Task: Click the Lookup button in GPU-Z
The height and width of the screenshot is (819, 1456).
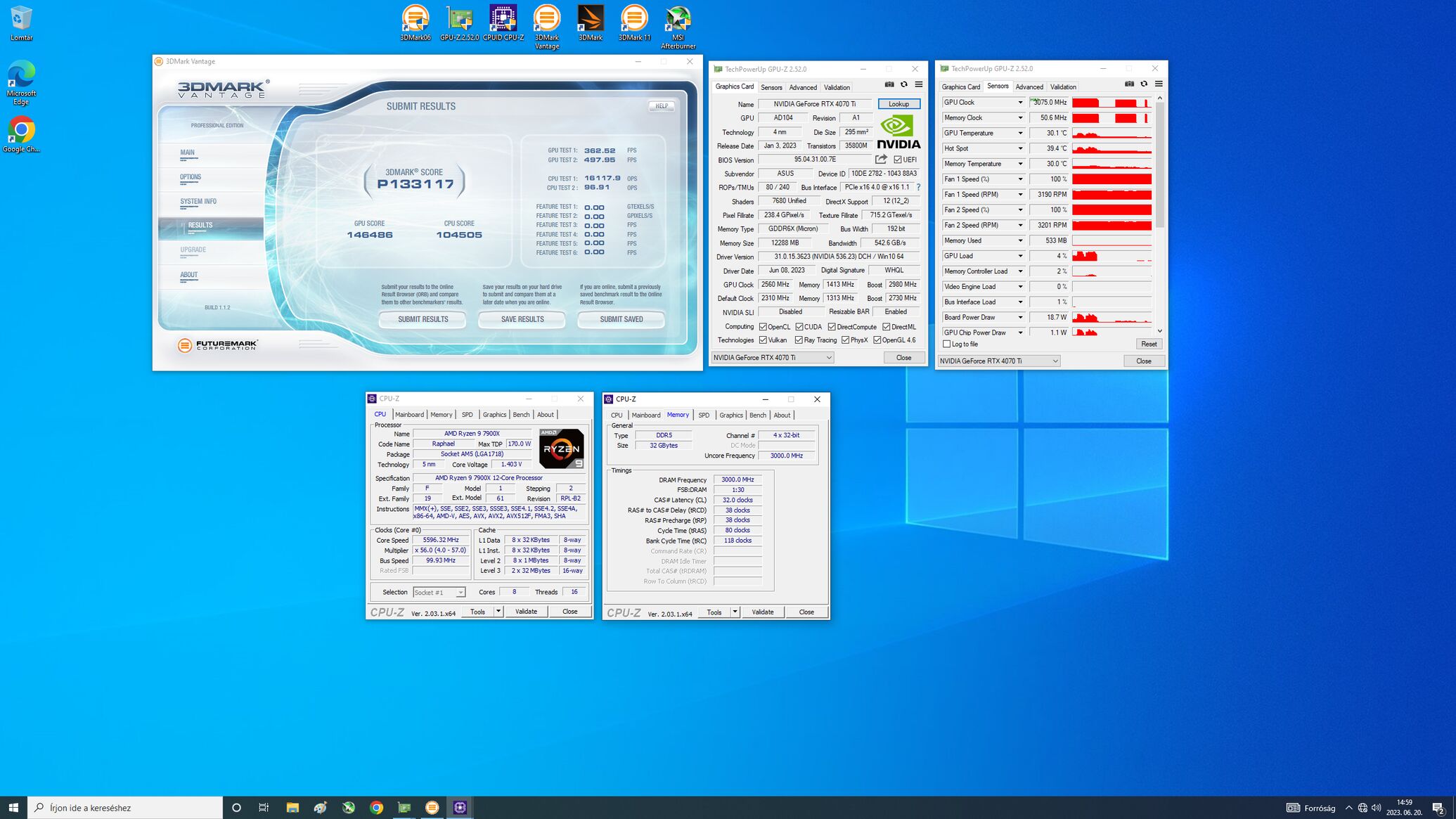Action: pos(898,104)
